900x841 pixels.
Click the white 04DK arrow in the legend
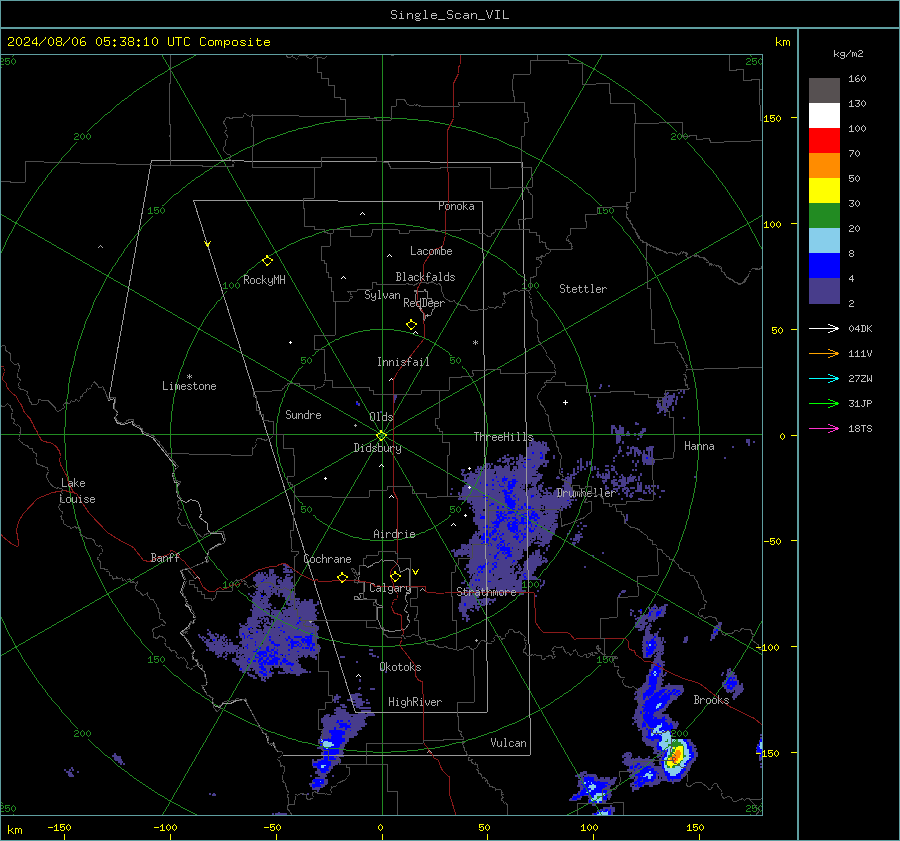(x=824, y=328)
